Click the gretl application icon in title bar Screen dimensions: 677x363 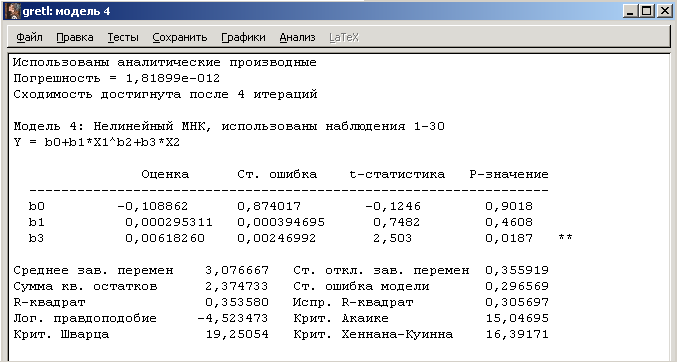point(12,11)
